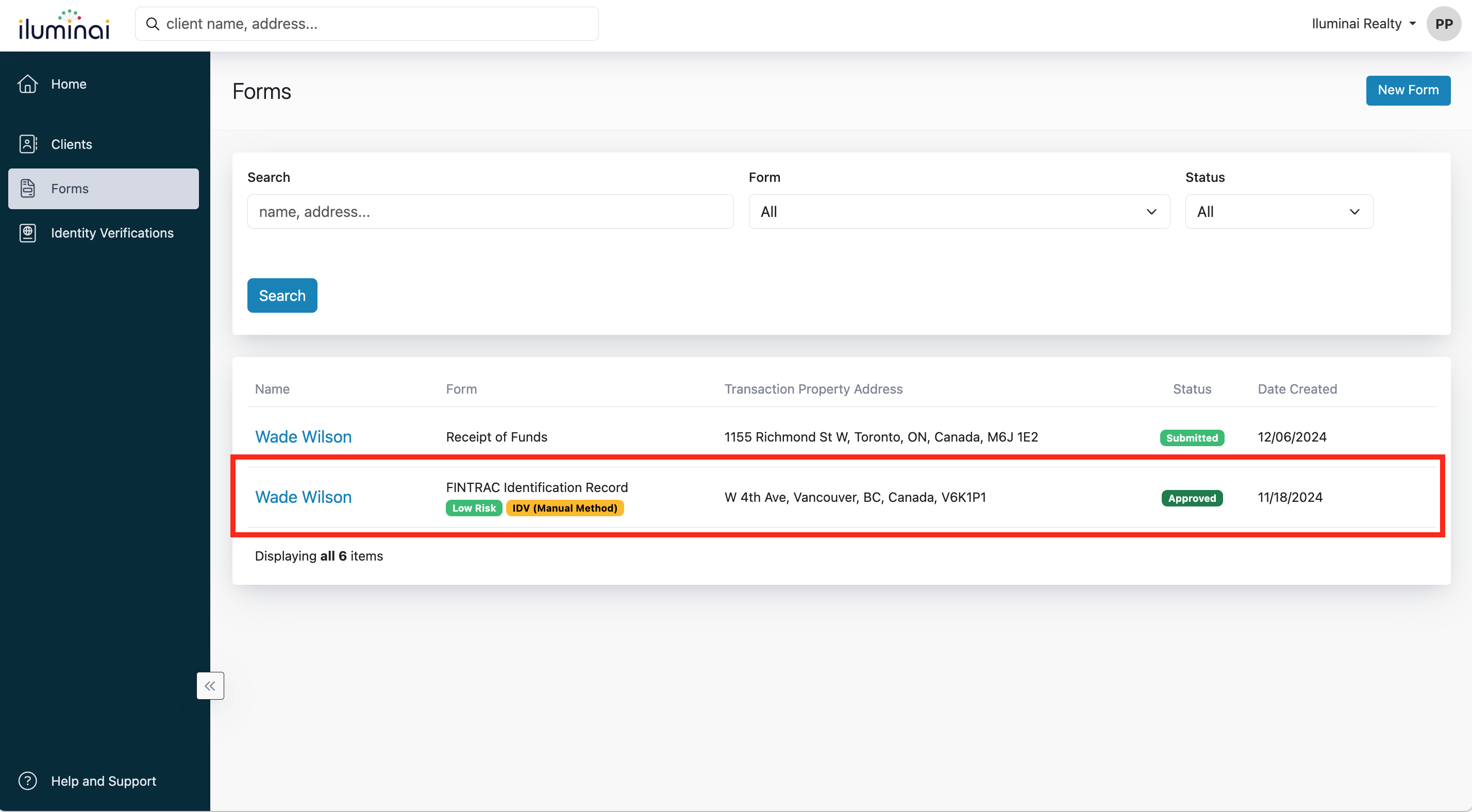Click the PP user avatar
The width and height of the screenshot is (1472, 812).
point(1444,24)
